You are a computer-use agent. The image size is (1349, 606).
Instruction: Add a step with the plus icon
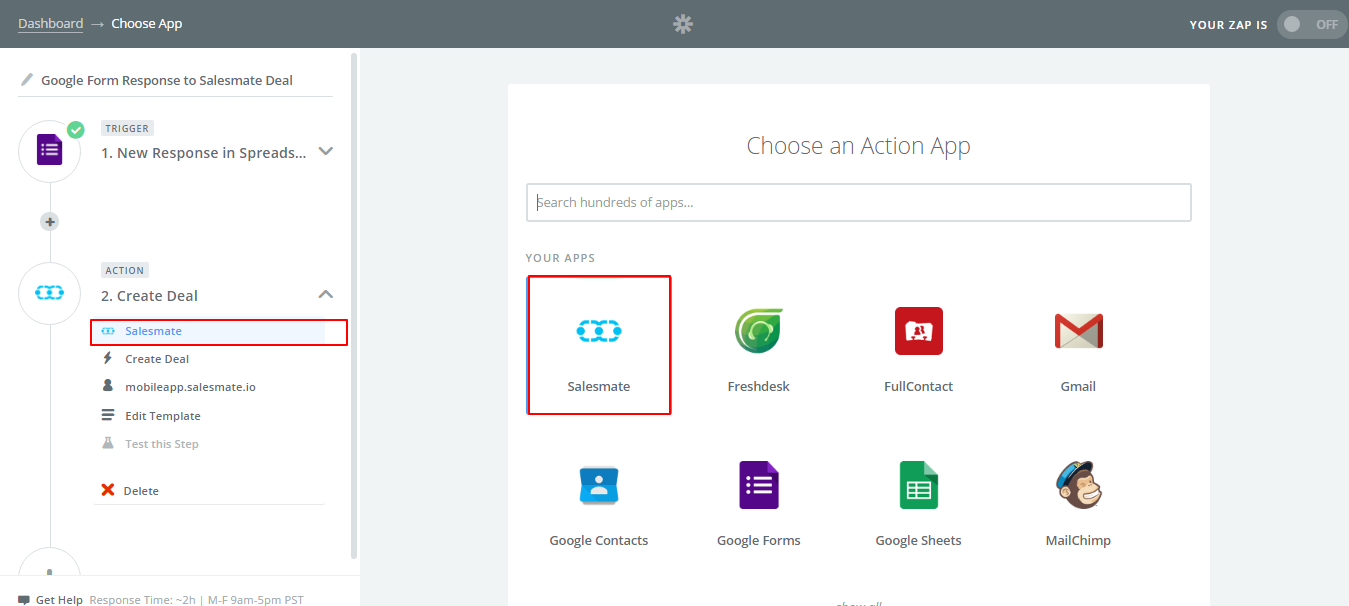tap(50, 221)
